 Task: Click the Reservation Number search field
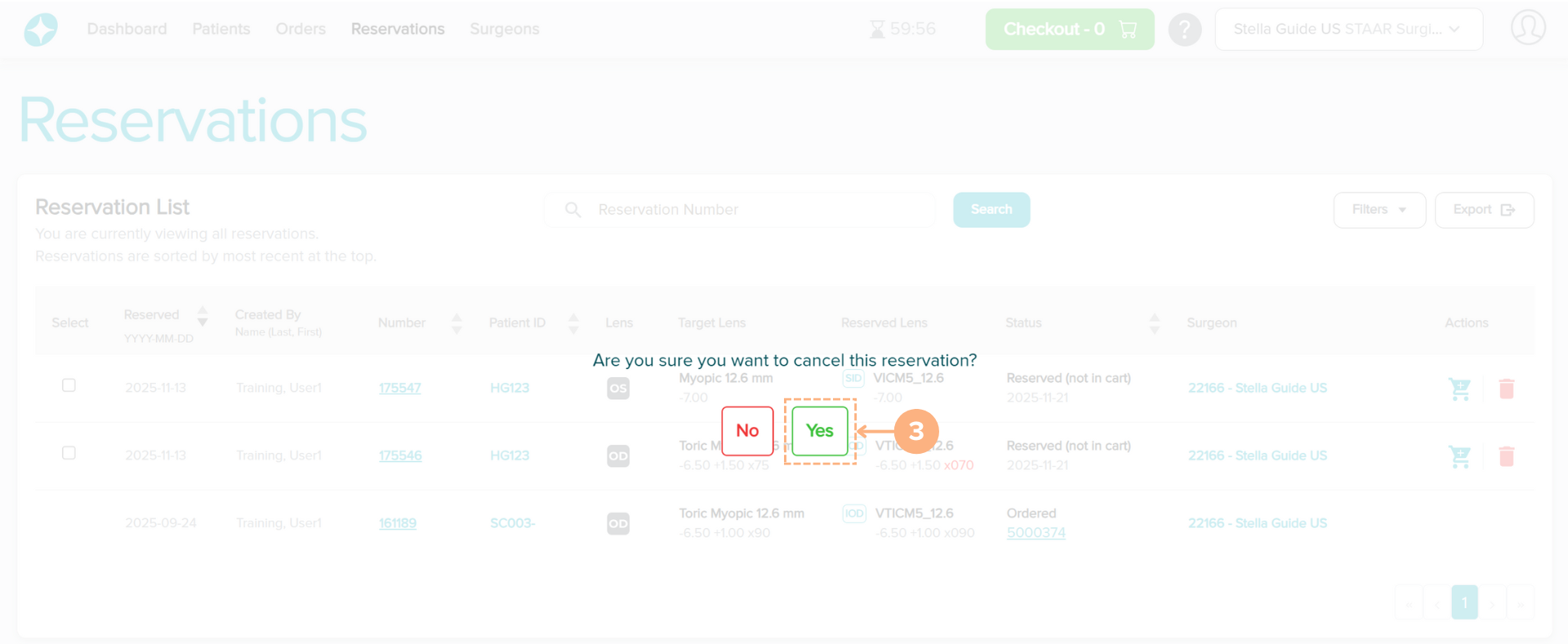tap(759, 210)
